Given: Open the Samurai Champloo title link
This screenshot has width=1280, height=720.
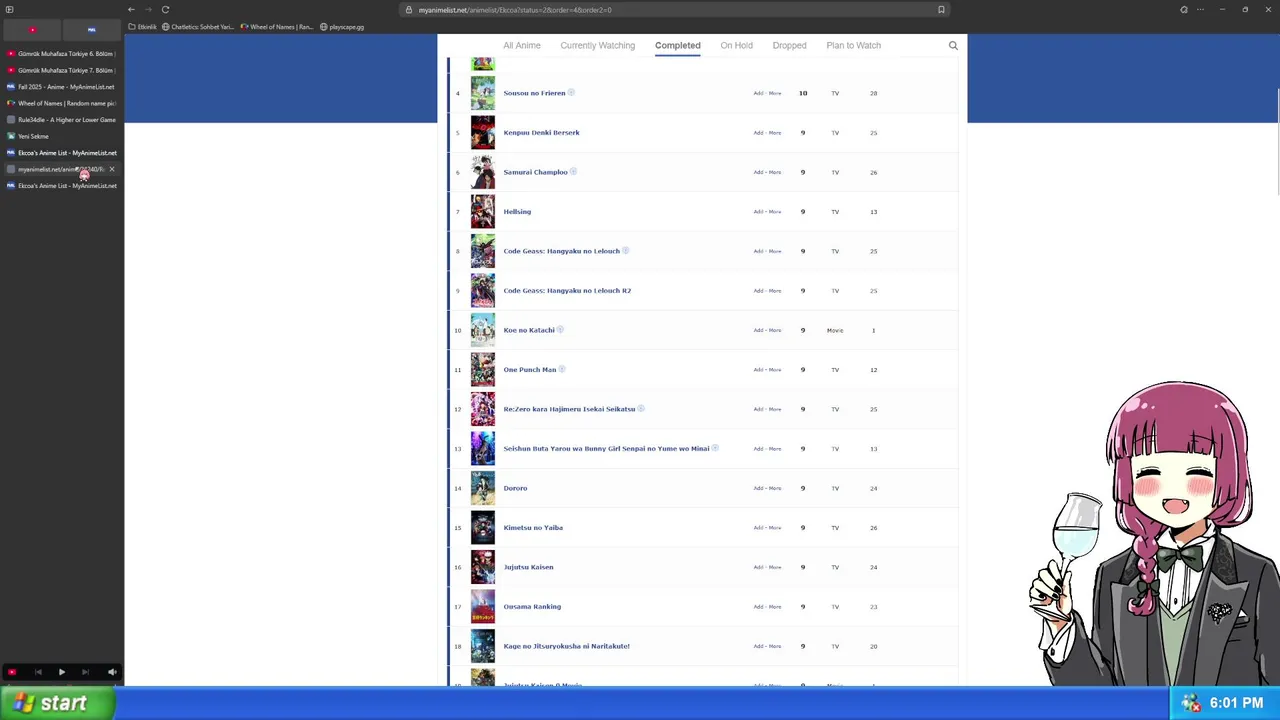Looking at the screenshot, I should (535, 172).
